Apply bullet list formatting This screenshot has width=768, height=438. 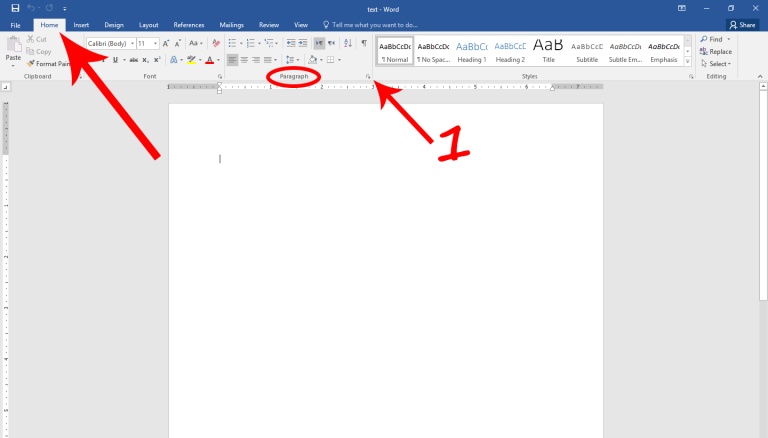pos(232,43)
